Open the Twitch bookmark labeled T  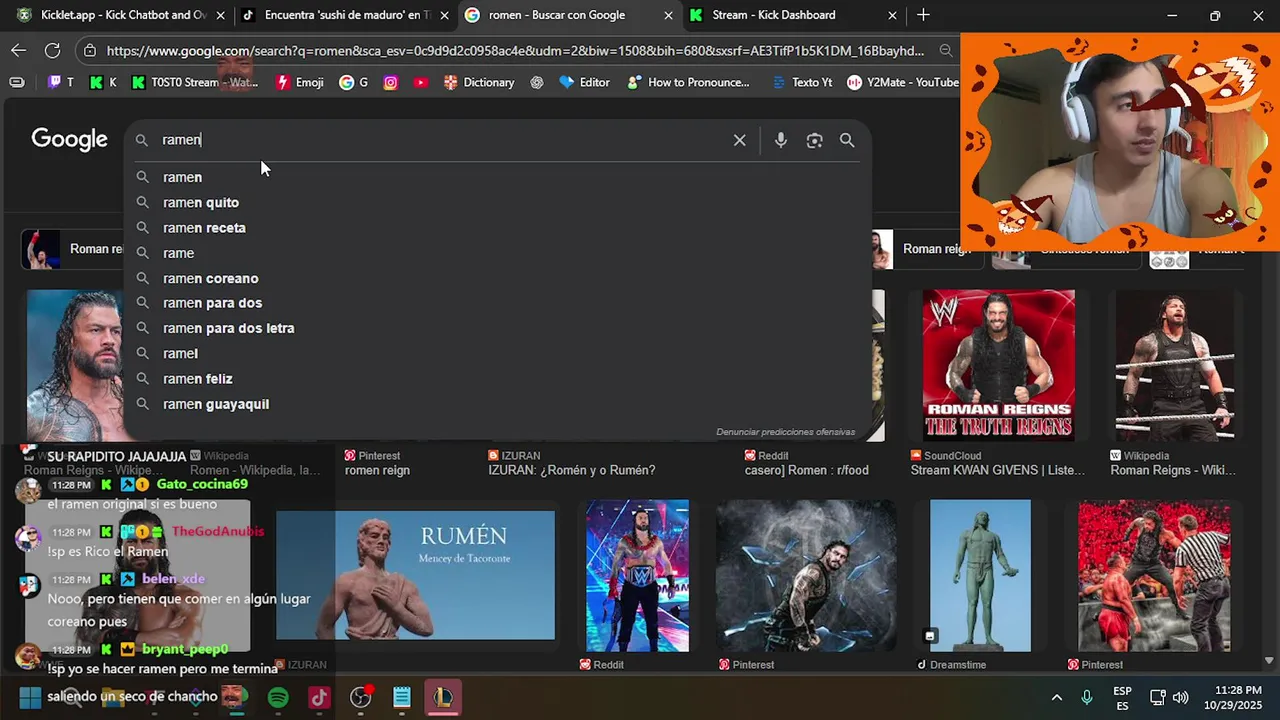click(x=61, y=82)
